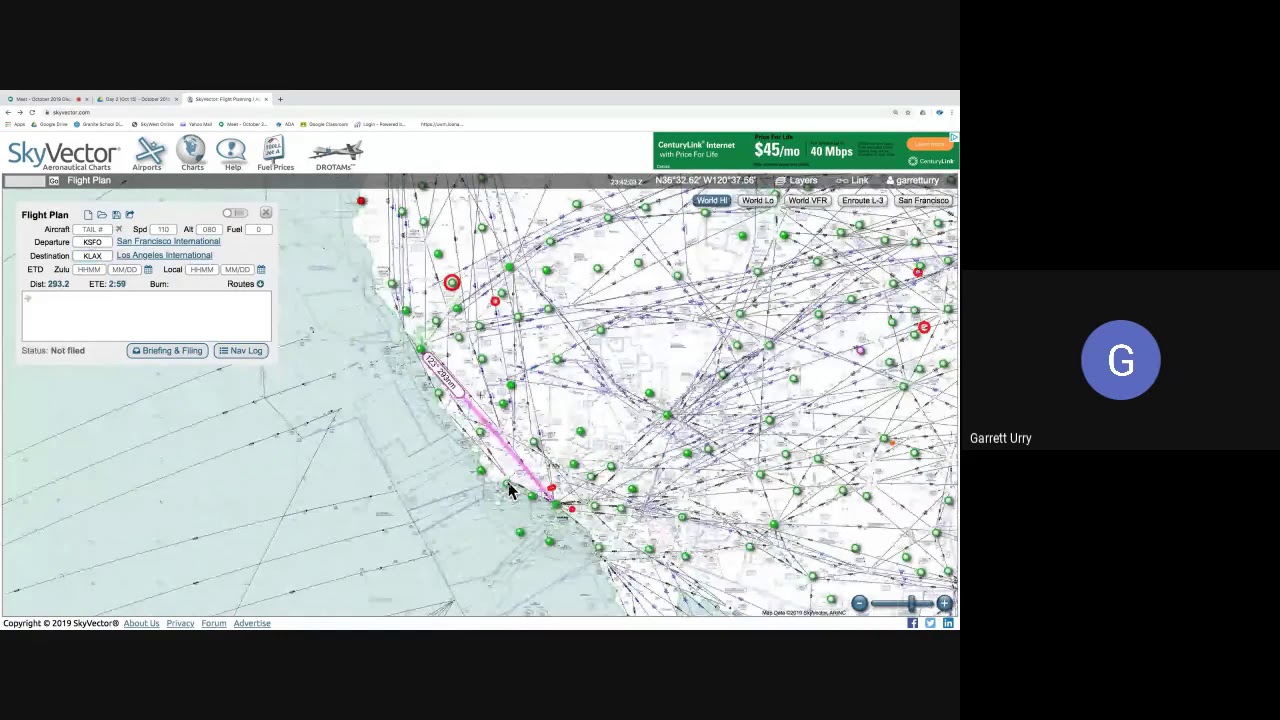
Task: Click the aircraft plane icon beside TAIL #
Action: 118,229
